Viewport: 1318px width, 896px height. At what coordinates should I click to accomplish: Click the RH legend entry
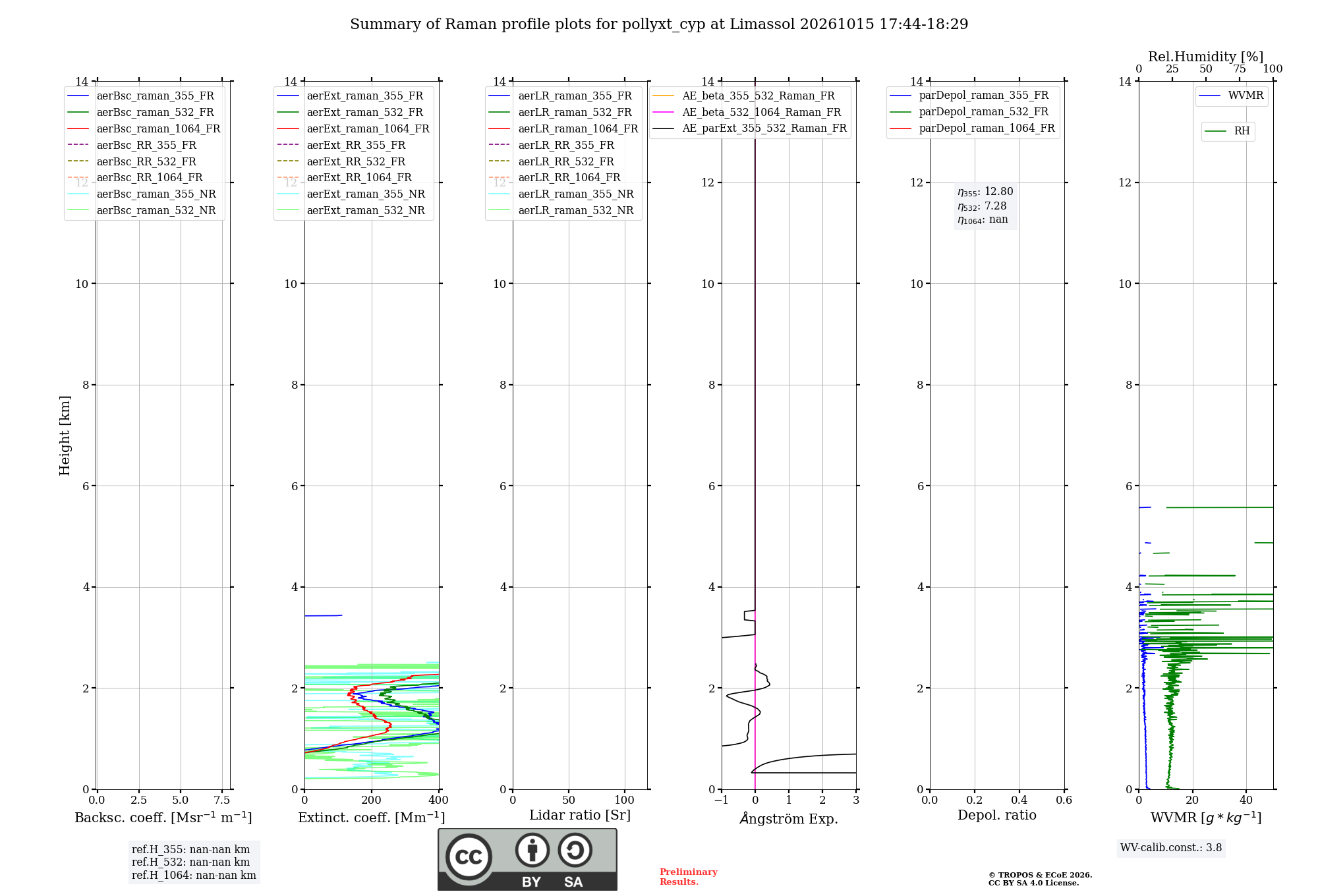point(1228,131)
